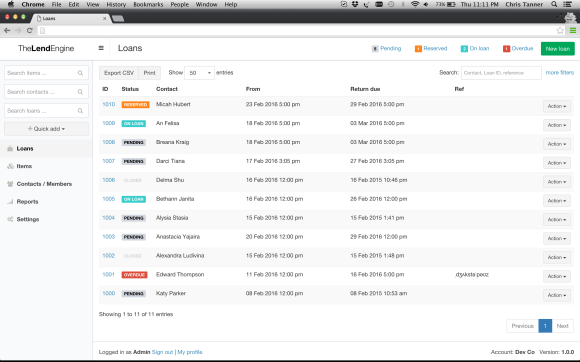Screen dimensions: 580x362
Task: Open Action dropdown for Micah Hubert
Action: (557, 106)
